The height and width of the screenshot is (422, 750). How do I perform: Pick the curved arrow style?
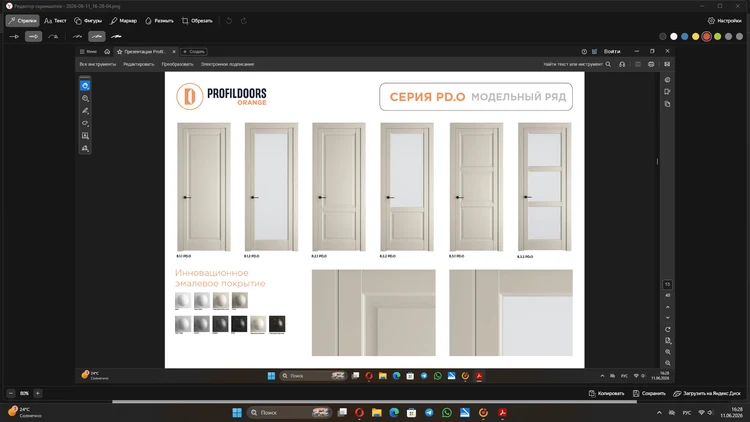tap(53, 36)
